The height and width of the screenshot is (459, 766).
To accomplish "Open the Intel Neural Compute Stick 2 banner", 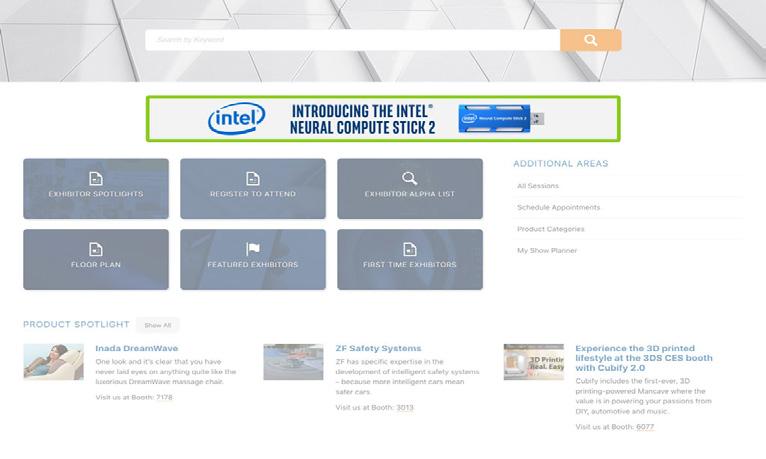I will pyautogui.click(x=383, y=119).
